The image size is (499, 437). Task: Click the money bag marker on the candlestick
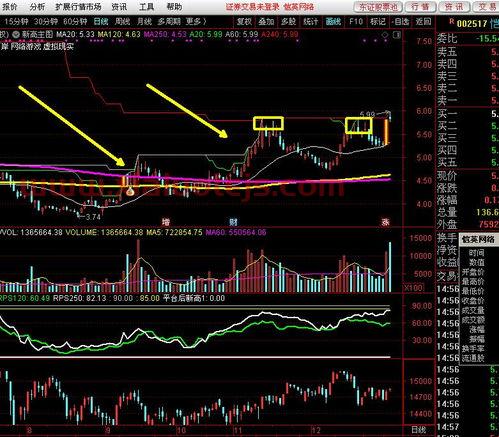129,191
